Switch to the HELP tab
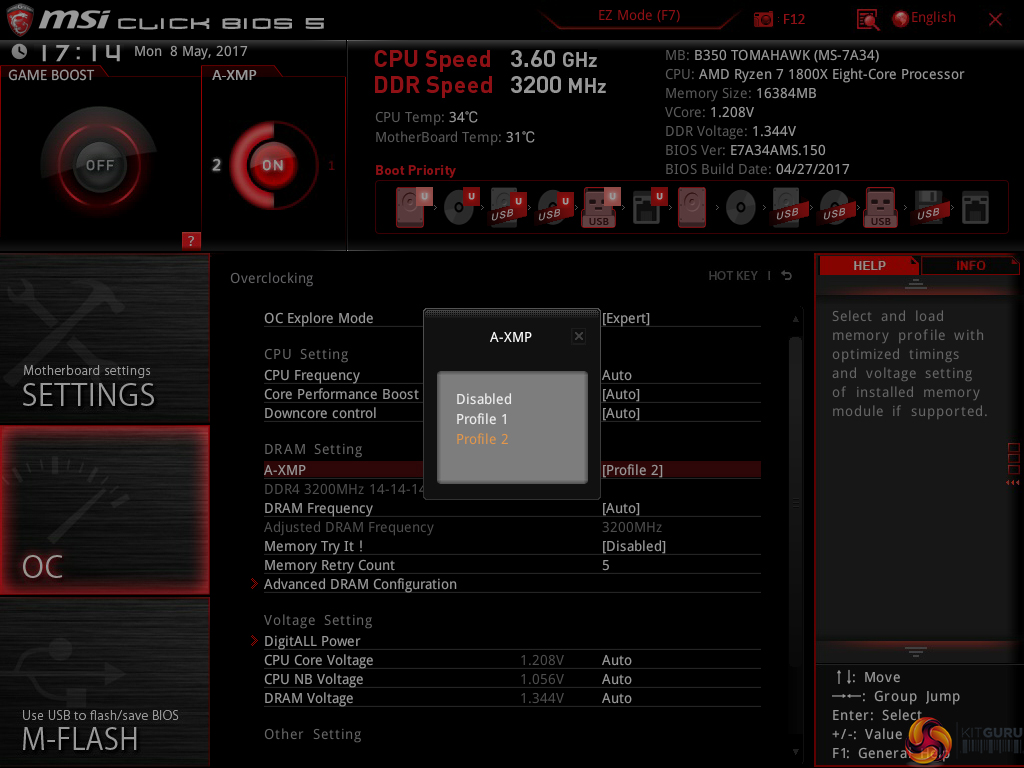This screenshot has height=768, width=1024. (869, 266)
